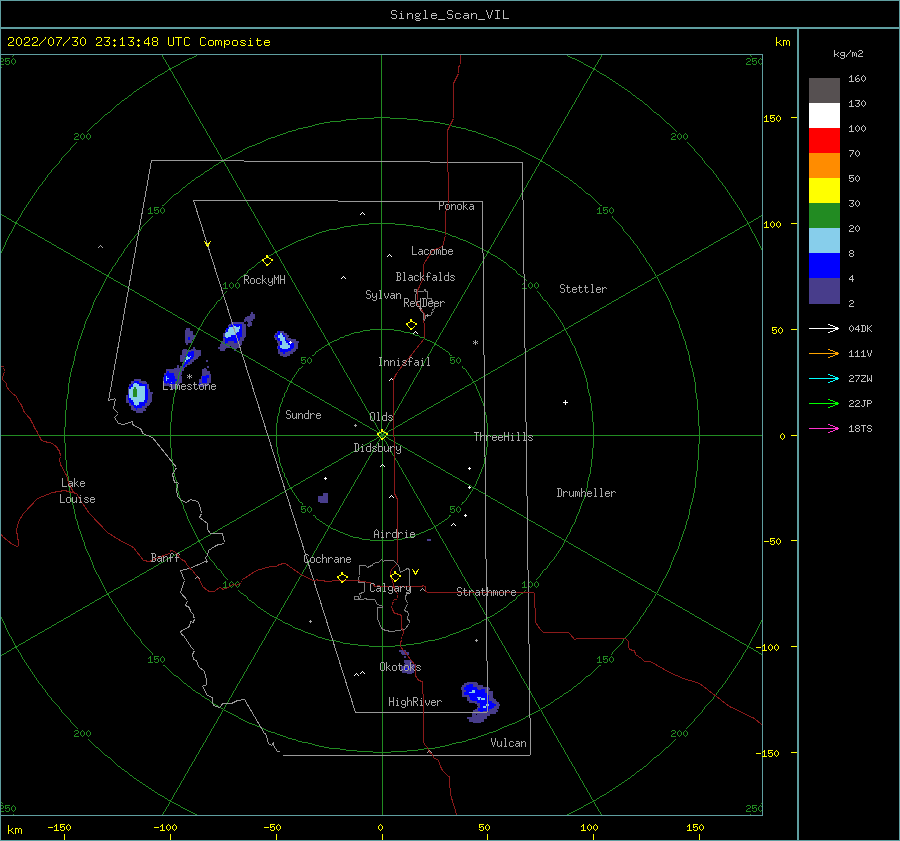900x841 pixels.
Task: Click the Stettler label
Action: [583, 289]
